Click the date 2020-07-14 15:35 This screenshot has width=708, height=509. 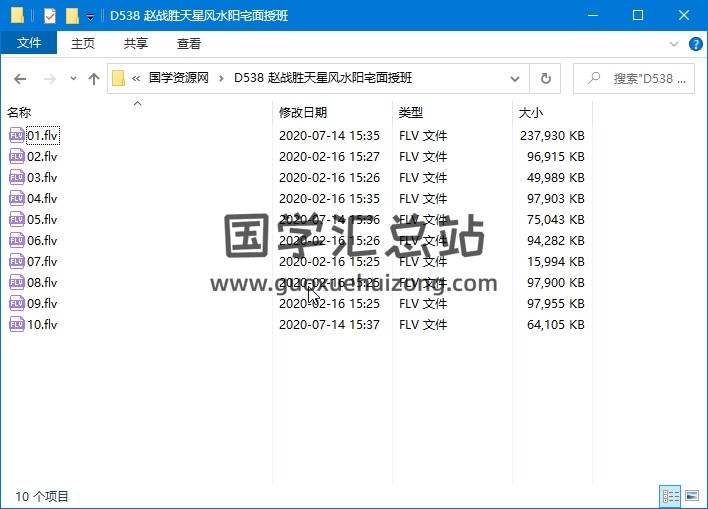(x=329, y=135)
